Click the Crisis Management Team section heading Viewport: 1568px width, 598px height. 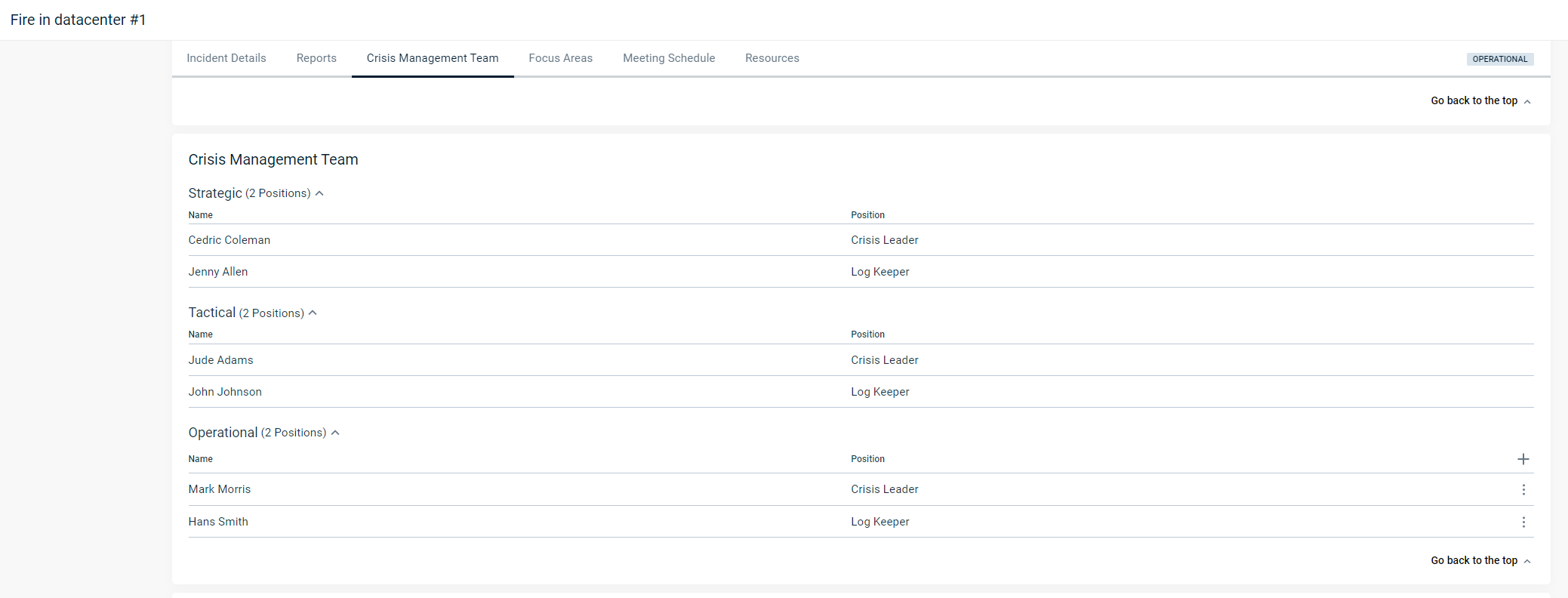[x=273, y=159]
